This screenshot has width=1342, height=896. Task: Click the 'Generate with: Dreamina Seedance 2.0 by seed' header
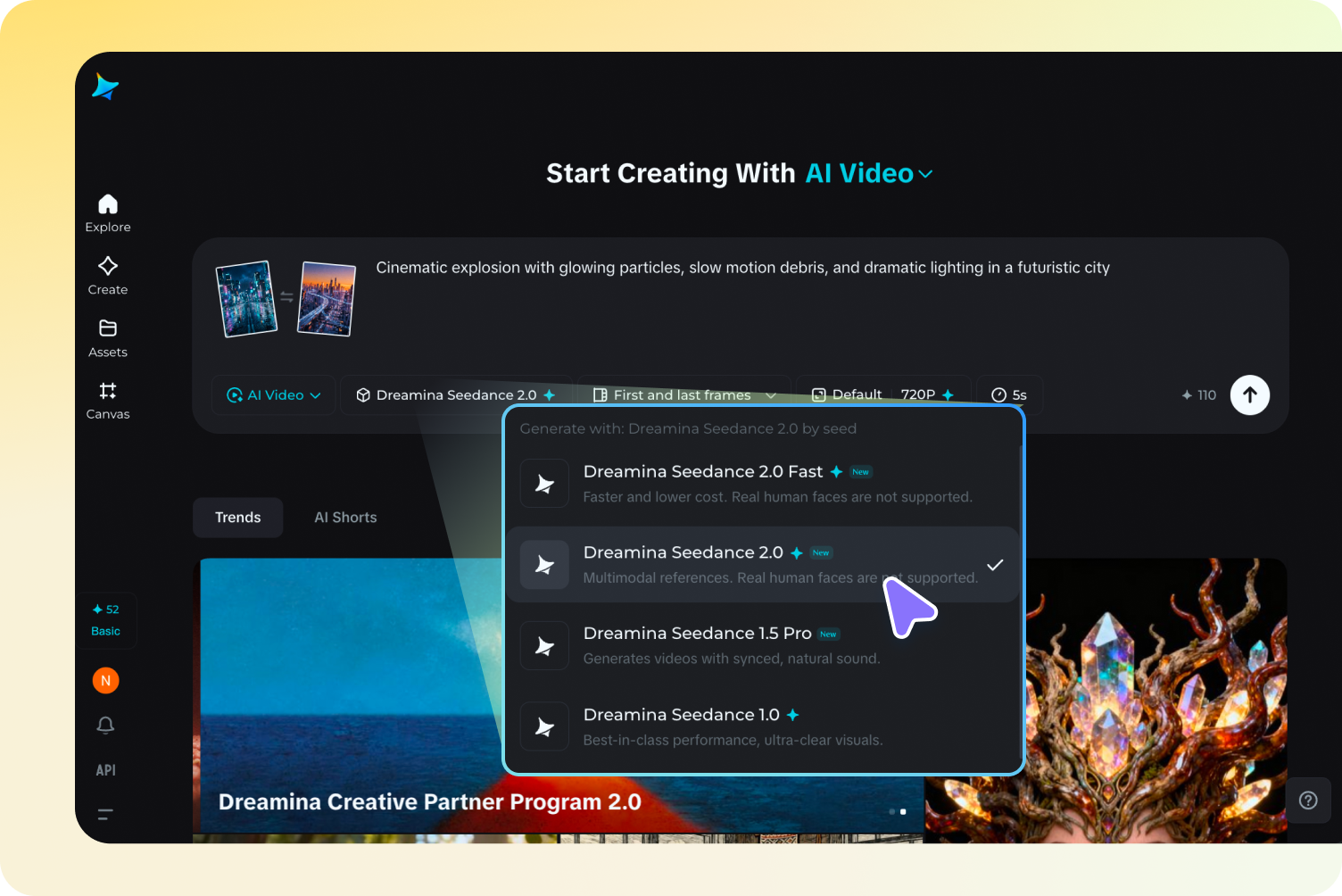coord(688,428)
